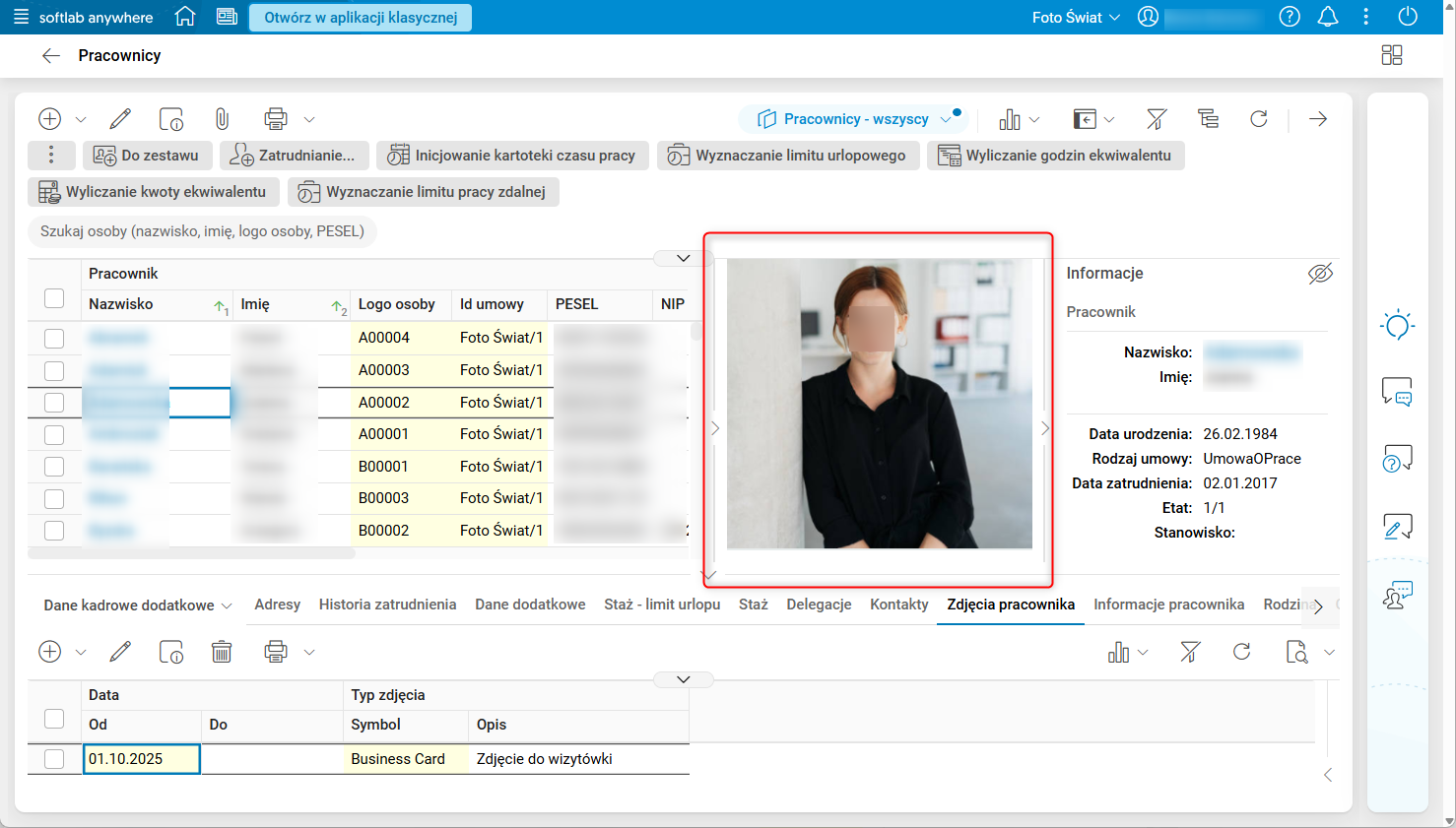Open the Kontakty tab
The height and width of the screenshot is (828, 1456).
899,605
